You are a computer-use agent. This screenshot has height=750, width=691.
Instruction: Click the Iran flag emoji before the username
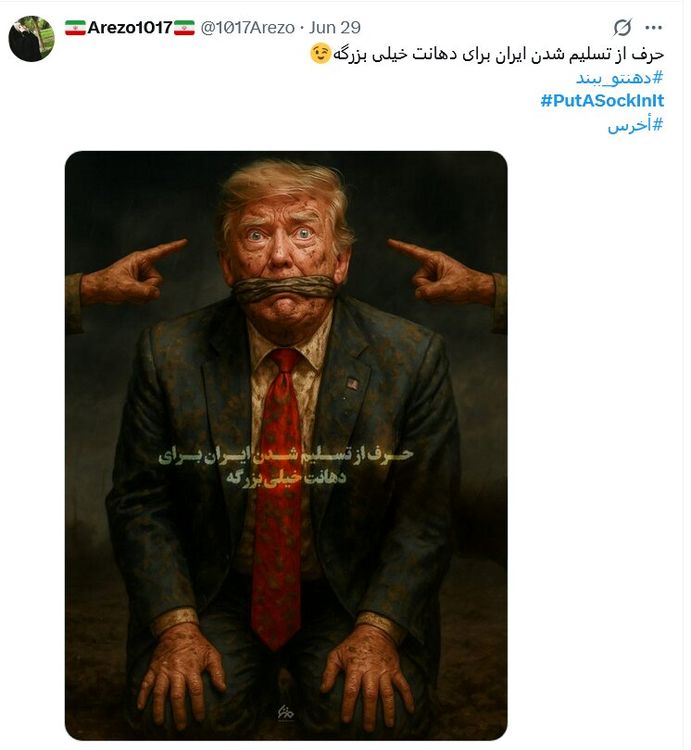[75, 28]
